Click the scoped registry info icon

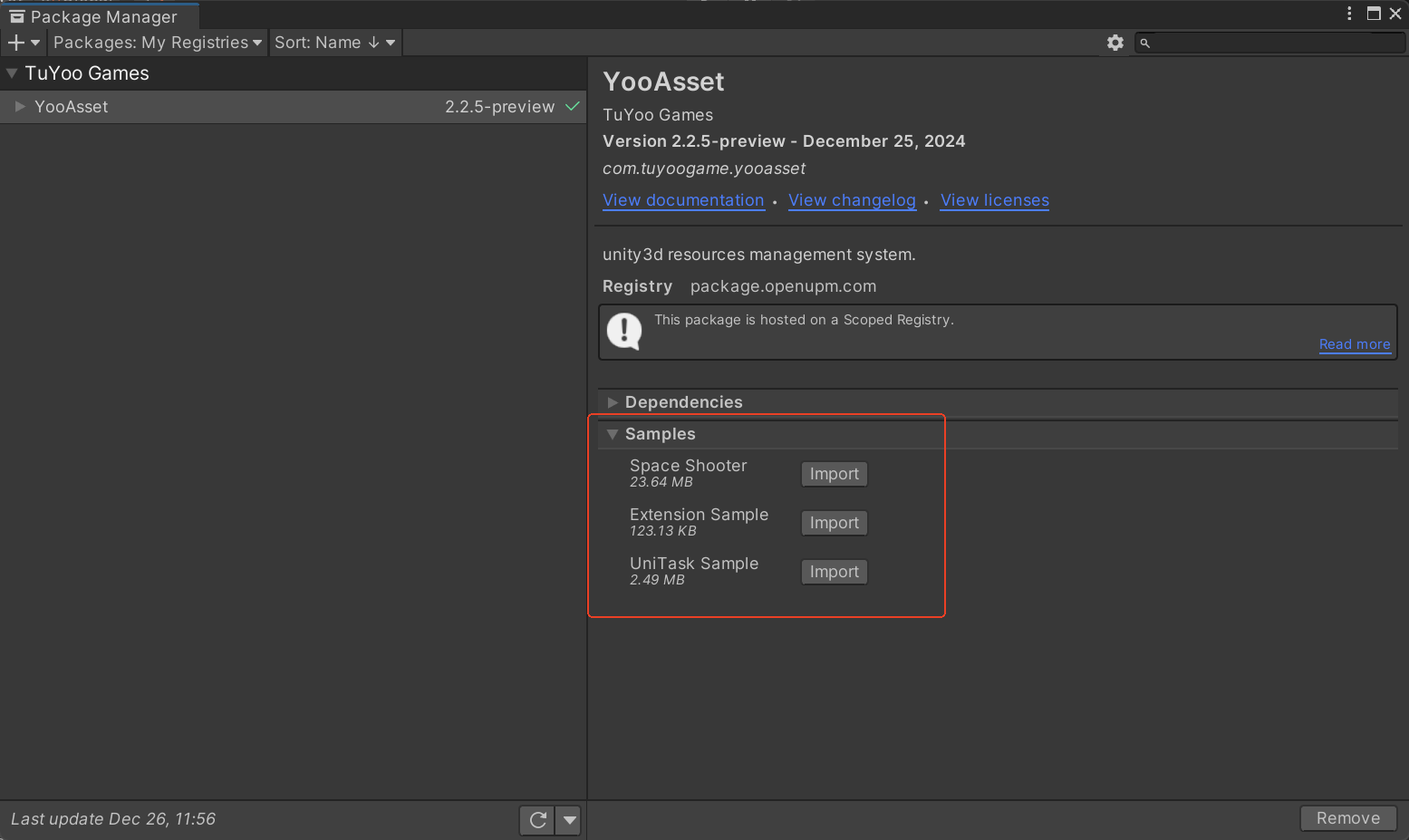(x=624, y=331)
